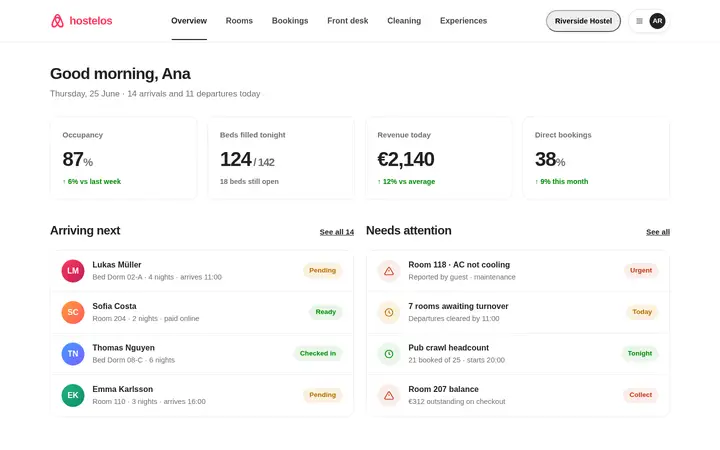
Task: Switch to the Overview tab
Action: coord(189,21)
